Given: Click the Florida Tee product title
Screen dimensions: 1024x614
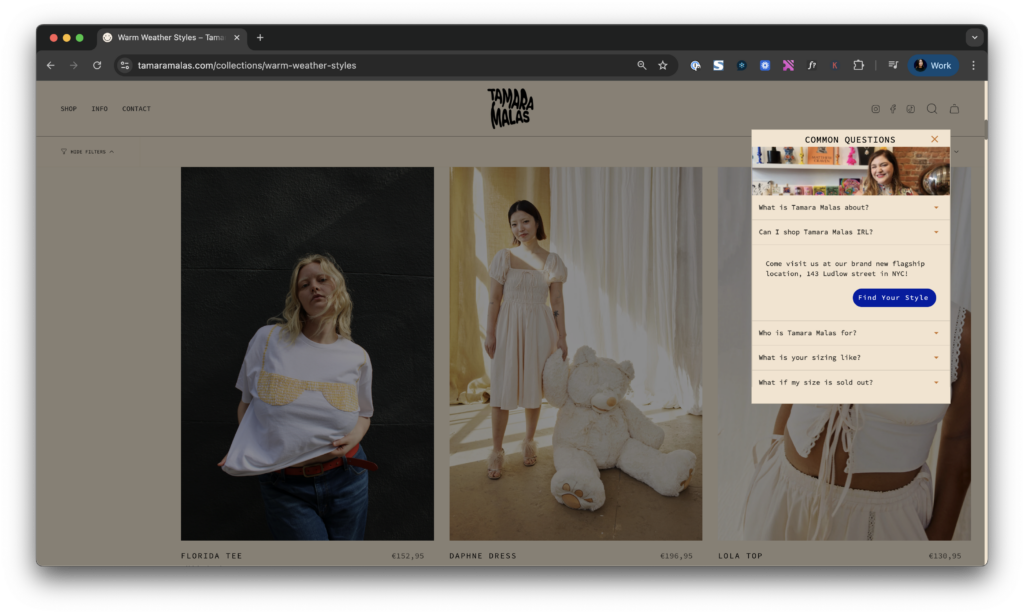Looking at the screenshot, I should [x=211, y=556].
